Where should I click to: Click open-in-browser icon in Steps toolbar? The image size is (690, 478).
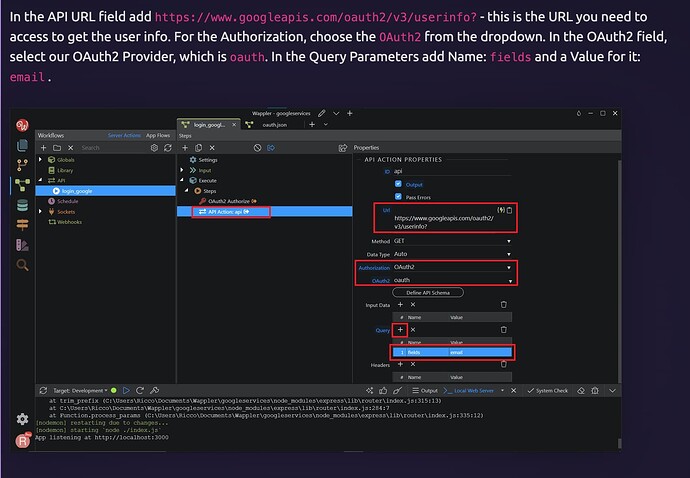pyautogui.click(x=342, y=148)
